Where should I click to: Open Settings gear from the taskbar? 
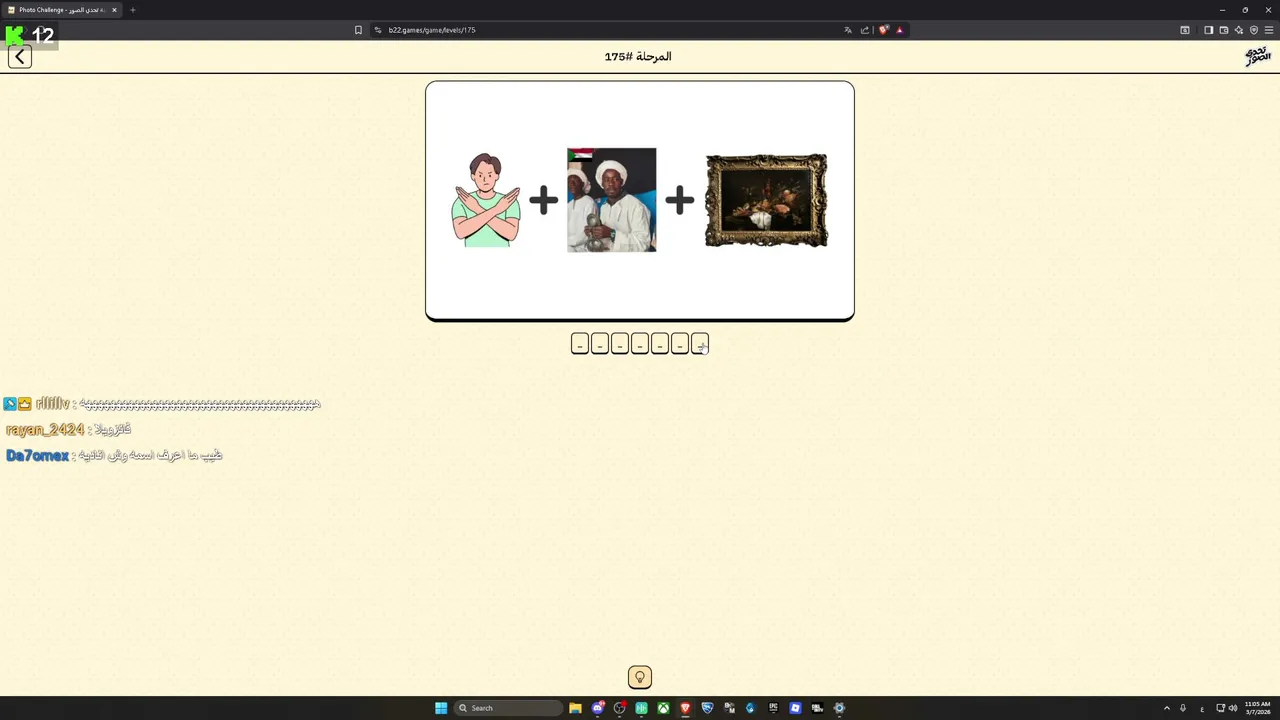839,708
